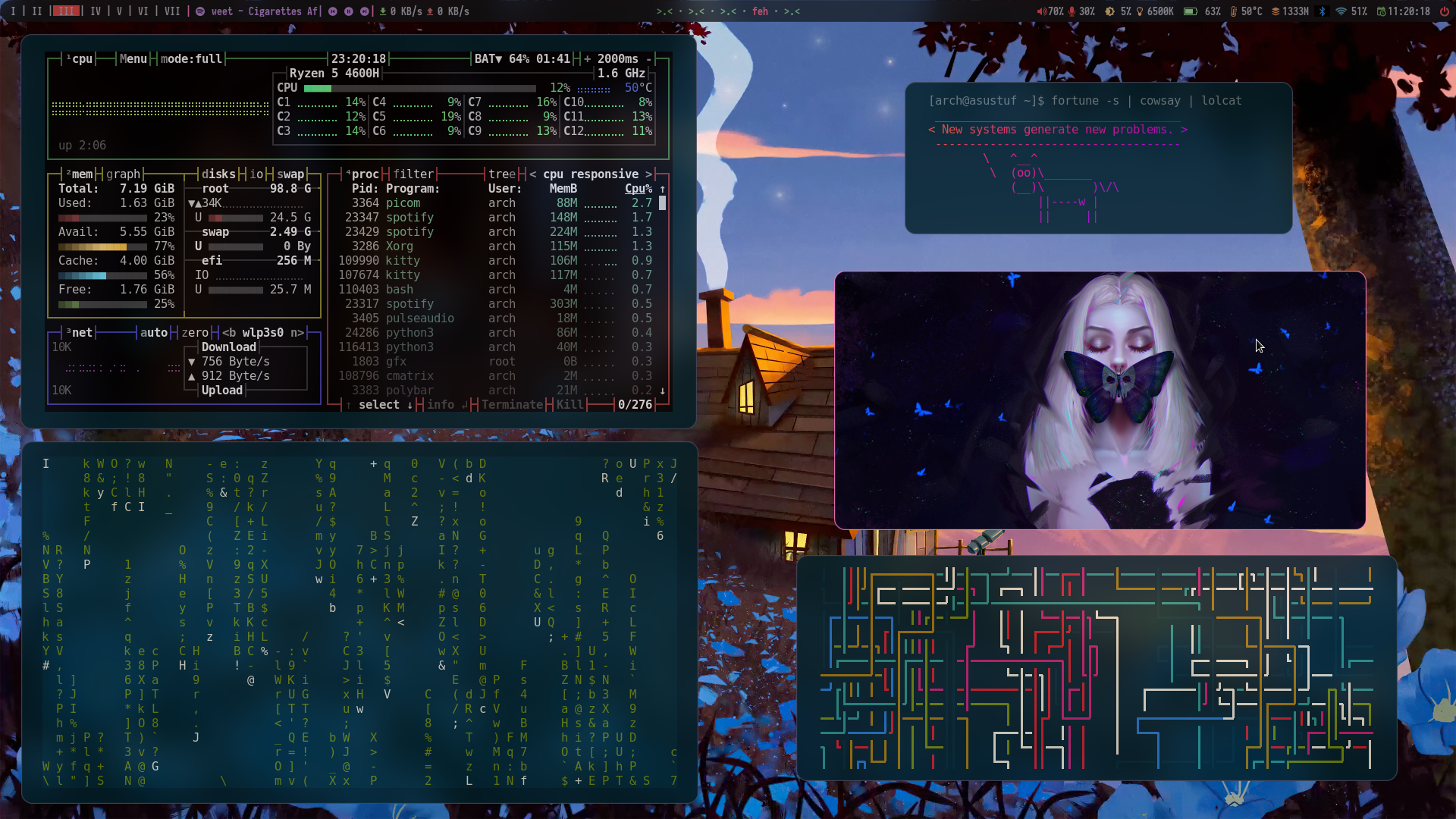Click the Spotify icon in polybar

[200, 11]
